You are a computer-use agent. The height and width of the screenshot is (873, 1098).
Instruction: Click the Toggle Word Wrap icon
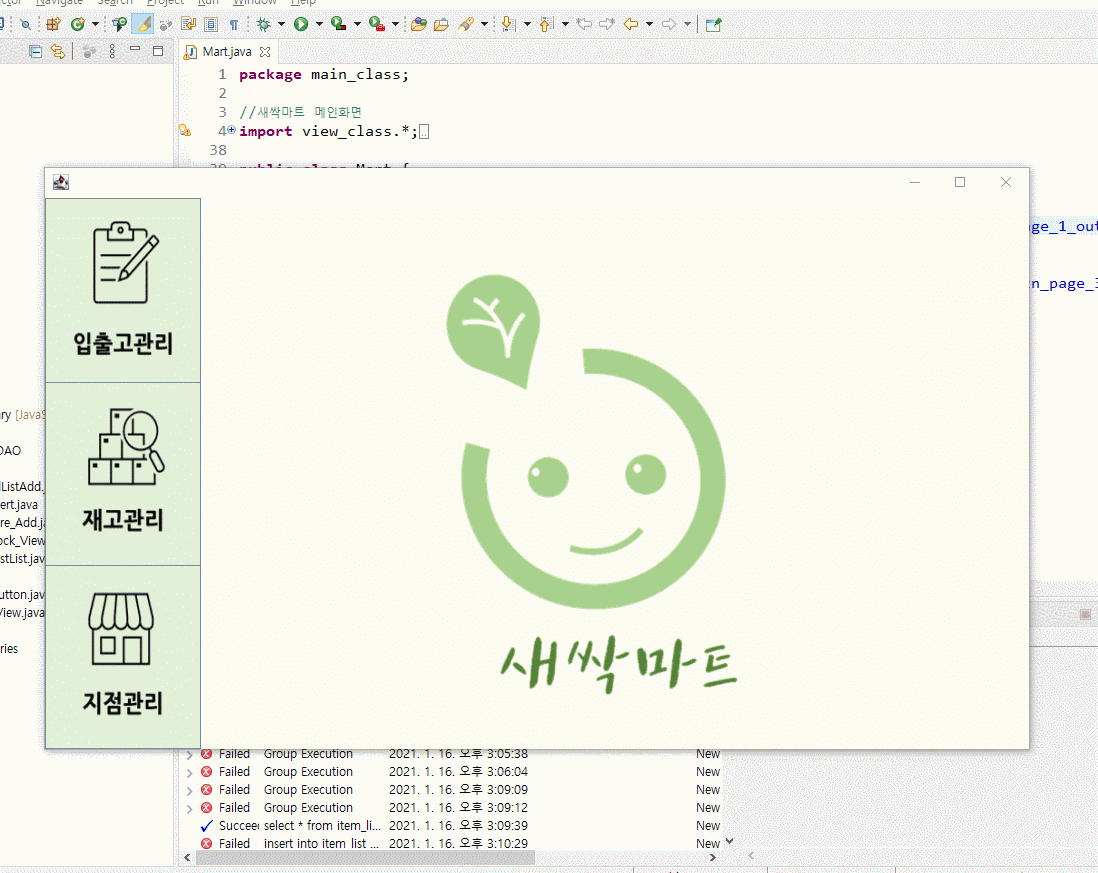[x=188, y=25]
